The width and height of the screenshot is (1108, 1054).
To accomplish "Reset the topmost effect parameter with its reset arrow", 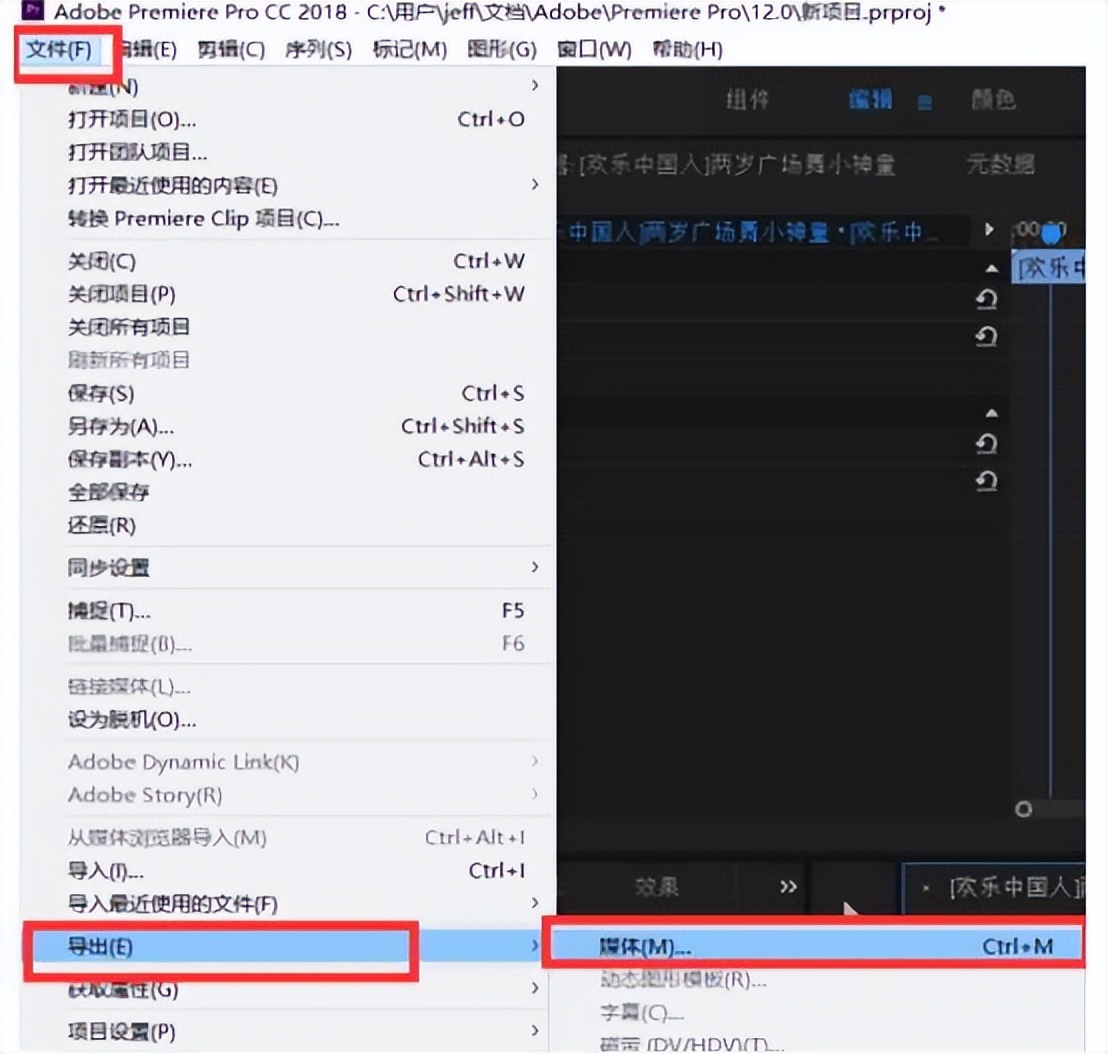I will [x=987, y=298].
